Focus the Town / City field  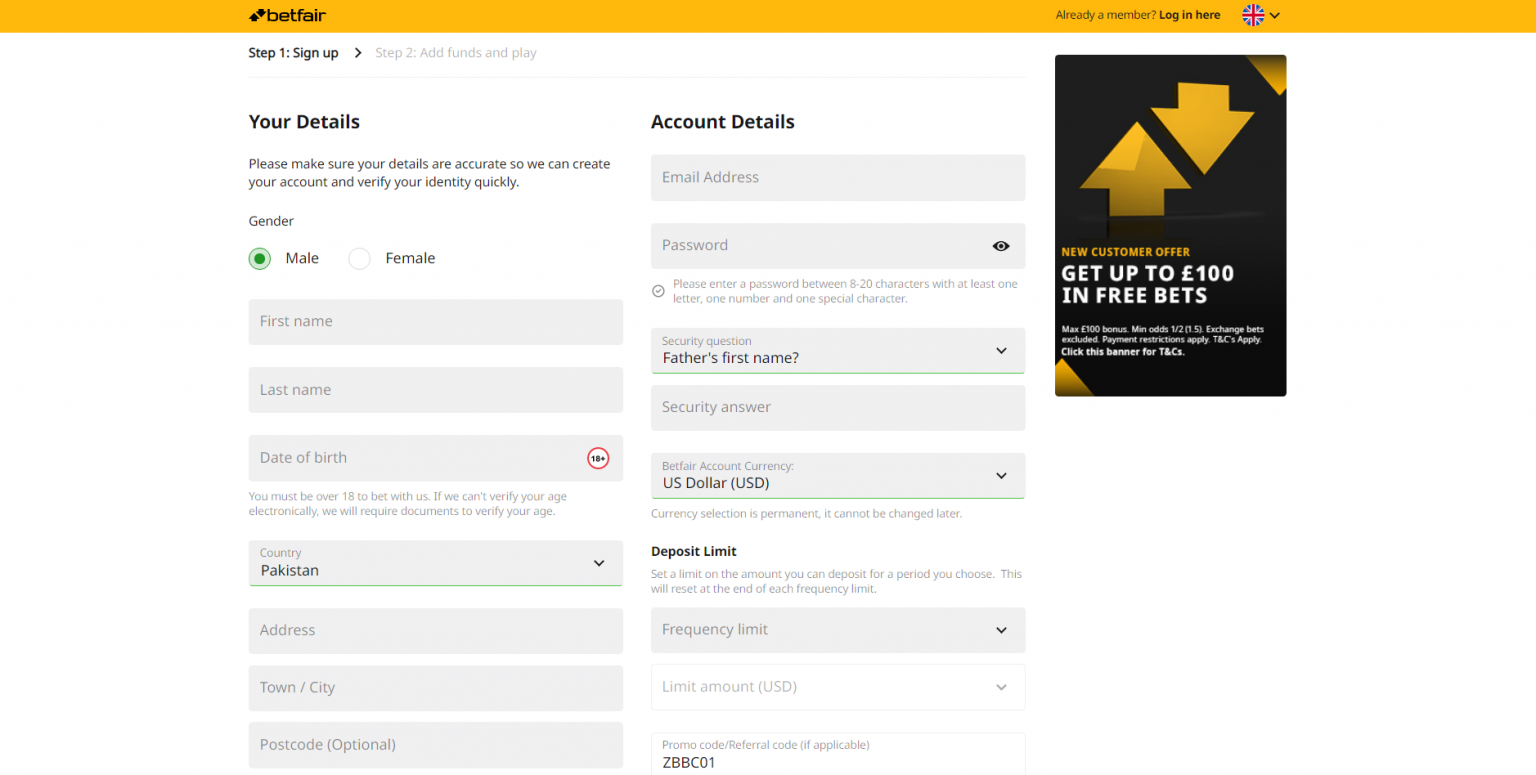435,688
